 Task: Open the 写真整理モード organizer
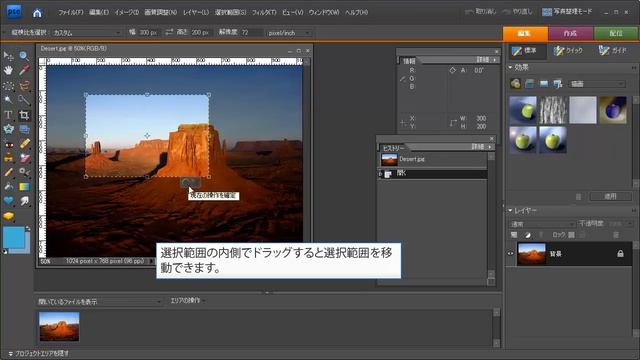567,11
